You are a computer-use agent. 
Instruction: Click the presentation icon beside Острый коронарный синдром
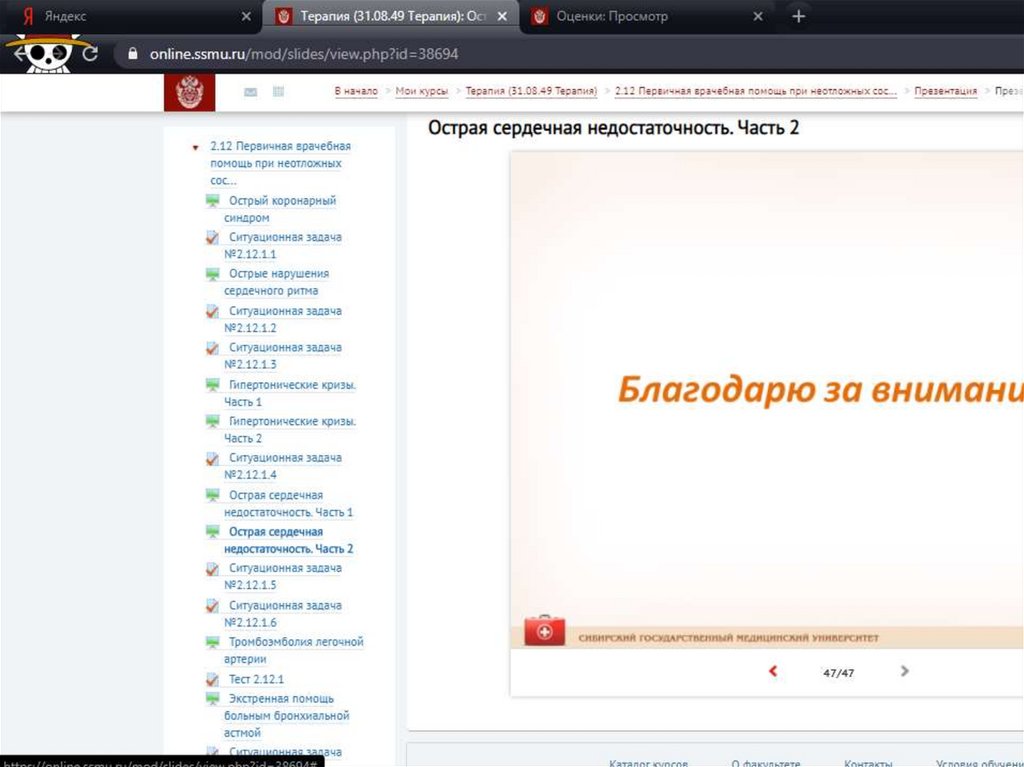(x=212, y=201)
